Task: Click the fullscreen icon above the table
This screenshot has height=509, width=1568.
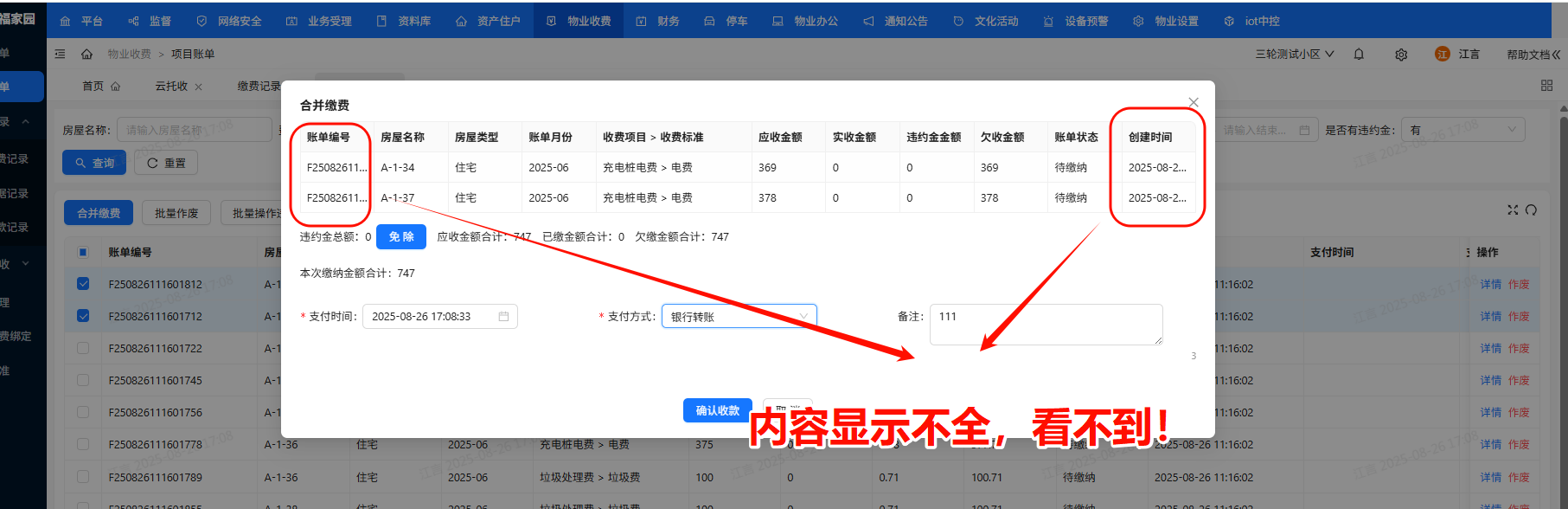Action: pos(1513,210)
